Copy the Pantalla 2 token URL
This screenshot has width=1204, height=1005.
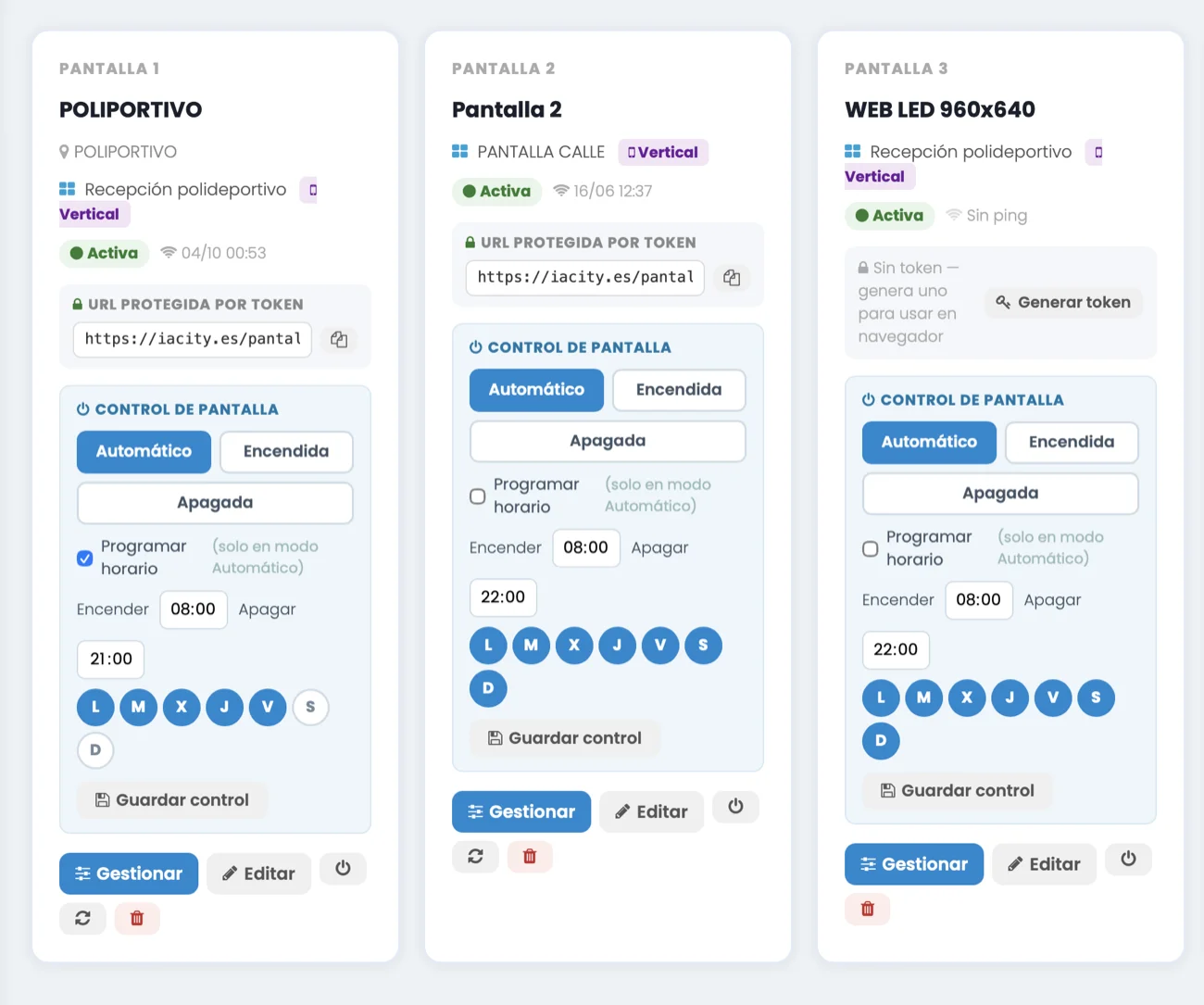(x=732, y=278)
